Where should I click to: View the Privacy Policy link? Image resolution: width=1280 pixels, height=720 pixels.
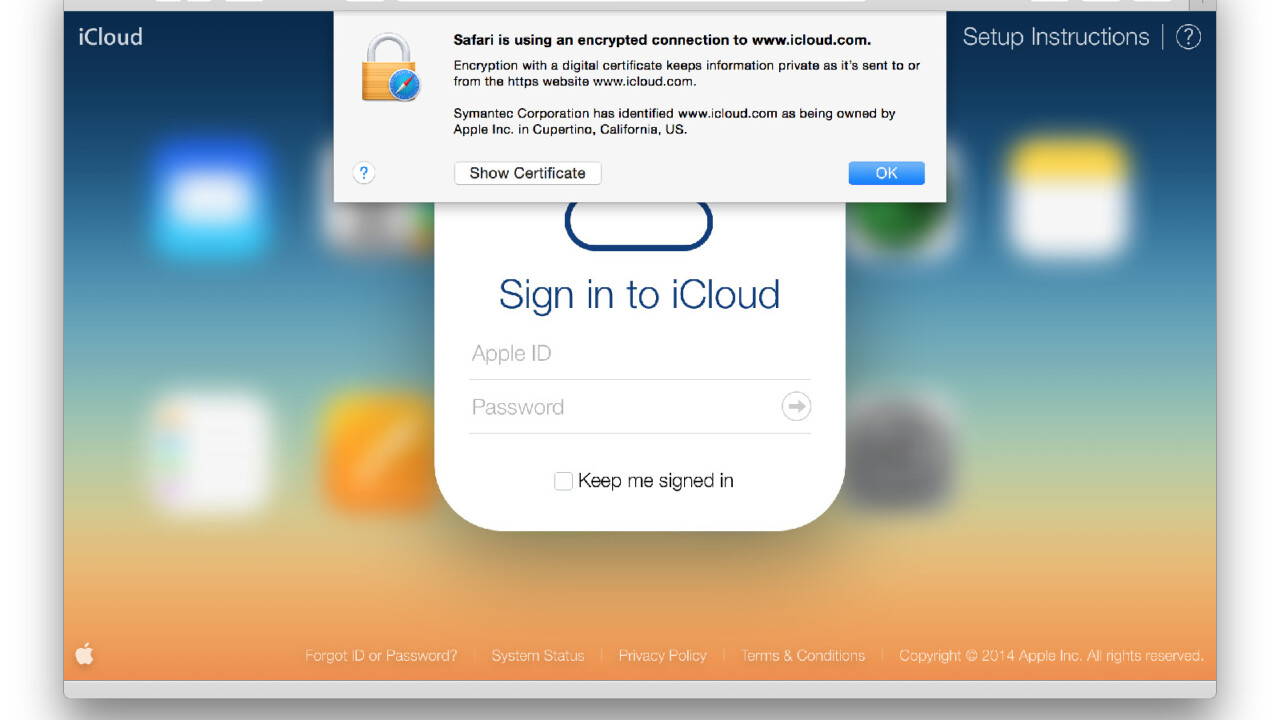pos(662,656)
